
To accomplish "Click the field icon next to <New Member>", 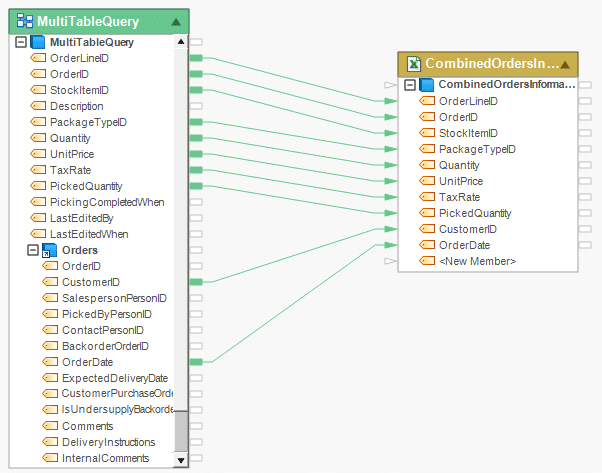I will [x=427, y=261].
